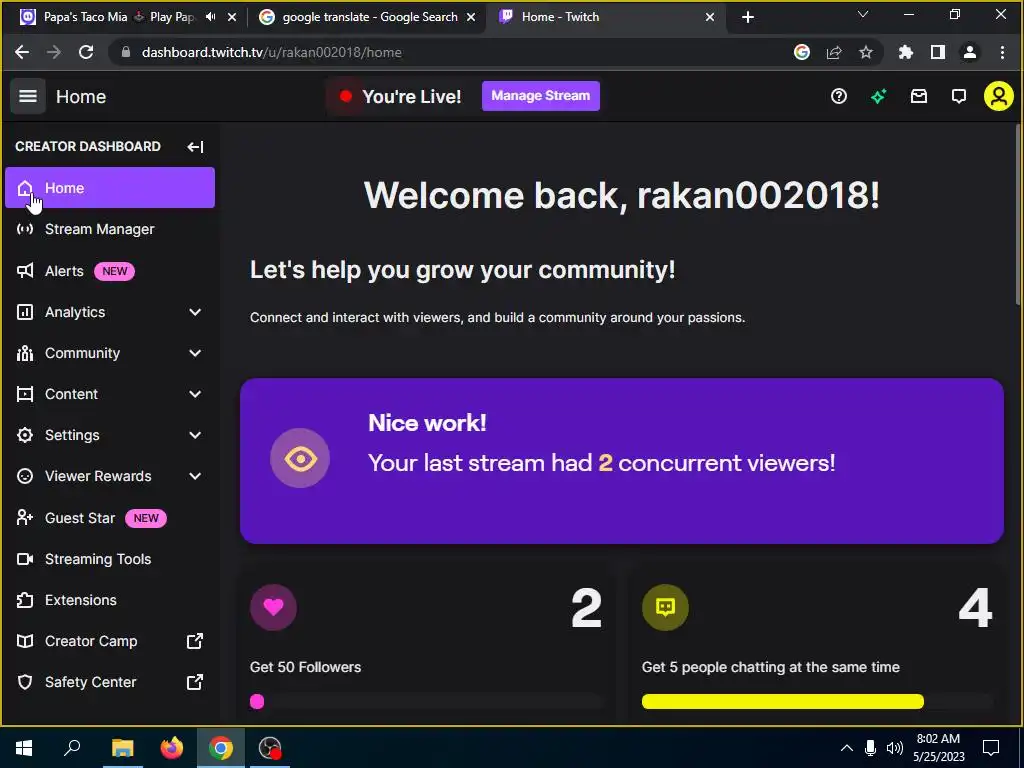Screen dimensions: 1024x768
Task: Open the Chrome profile icon
Action: 970,52
